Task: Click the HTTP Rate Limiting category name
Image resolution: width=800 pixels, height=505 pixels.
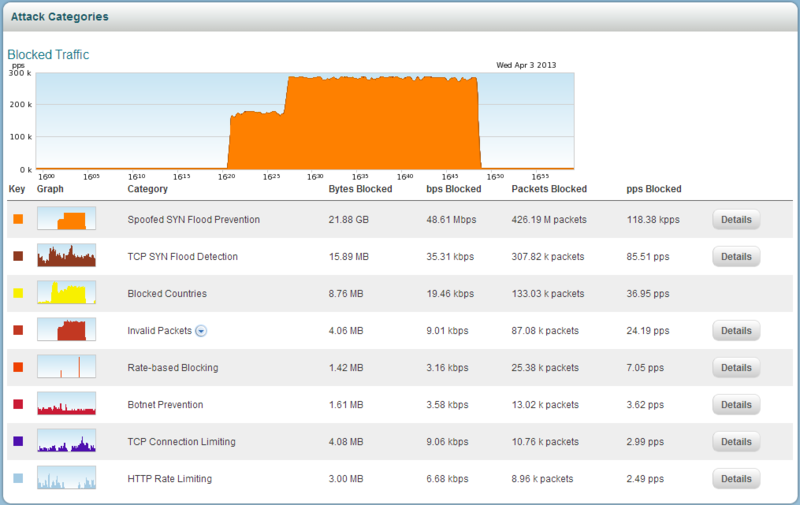Action: [169, 478]
